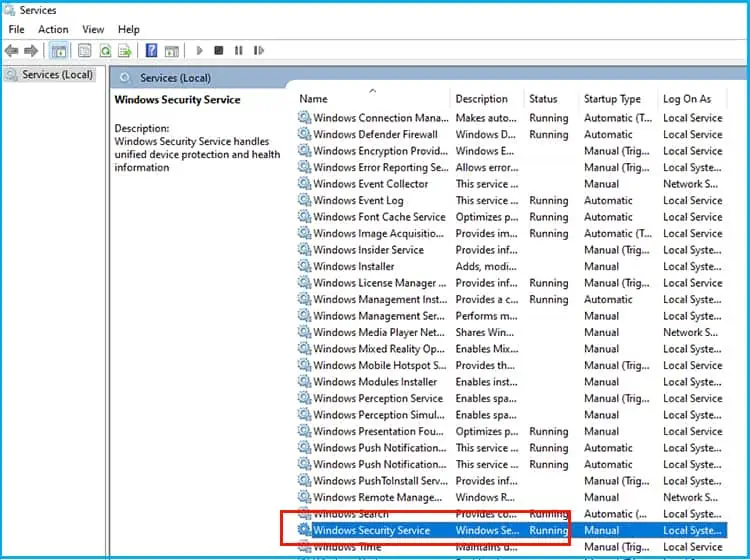The image size is (750, 560).
Task: Select the Windows Insider Service row
Action: [x=512, y=250]
